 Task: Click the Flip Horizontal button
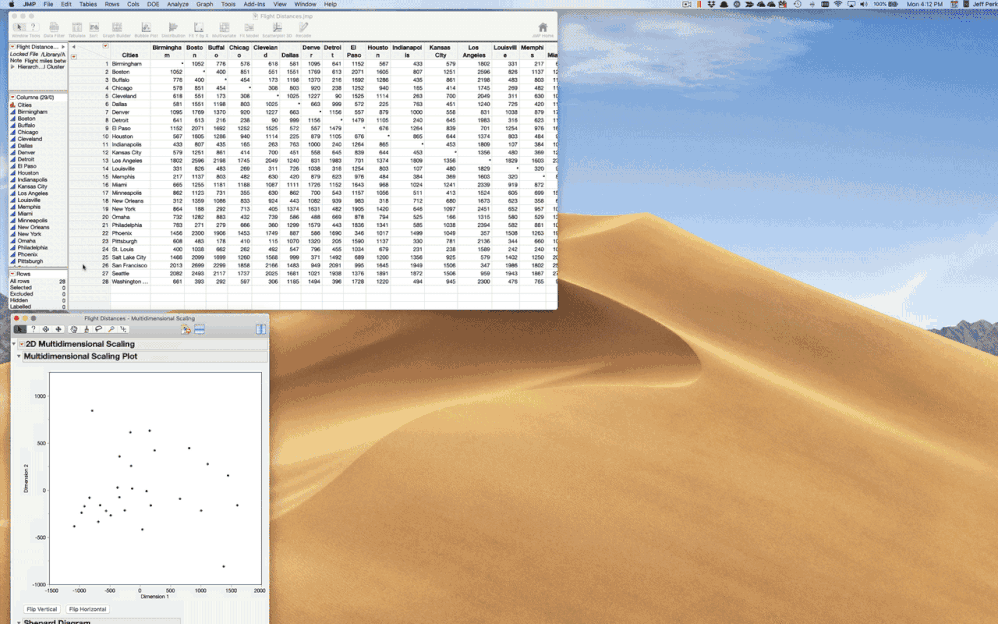point(87,609)
